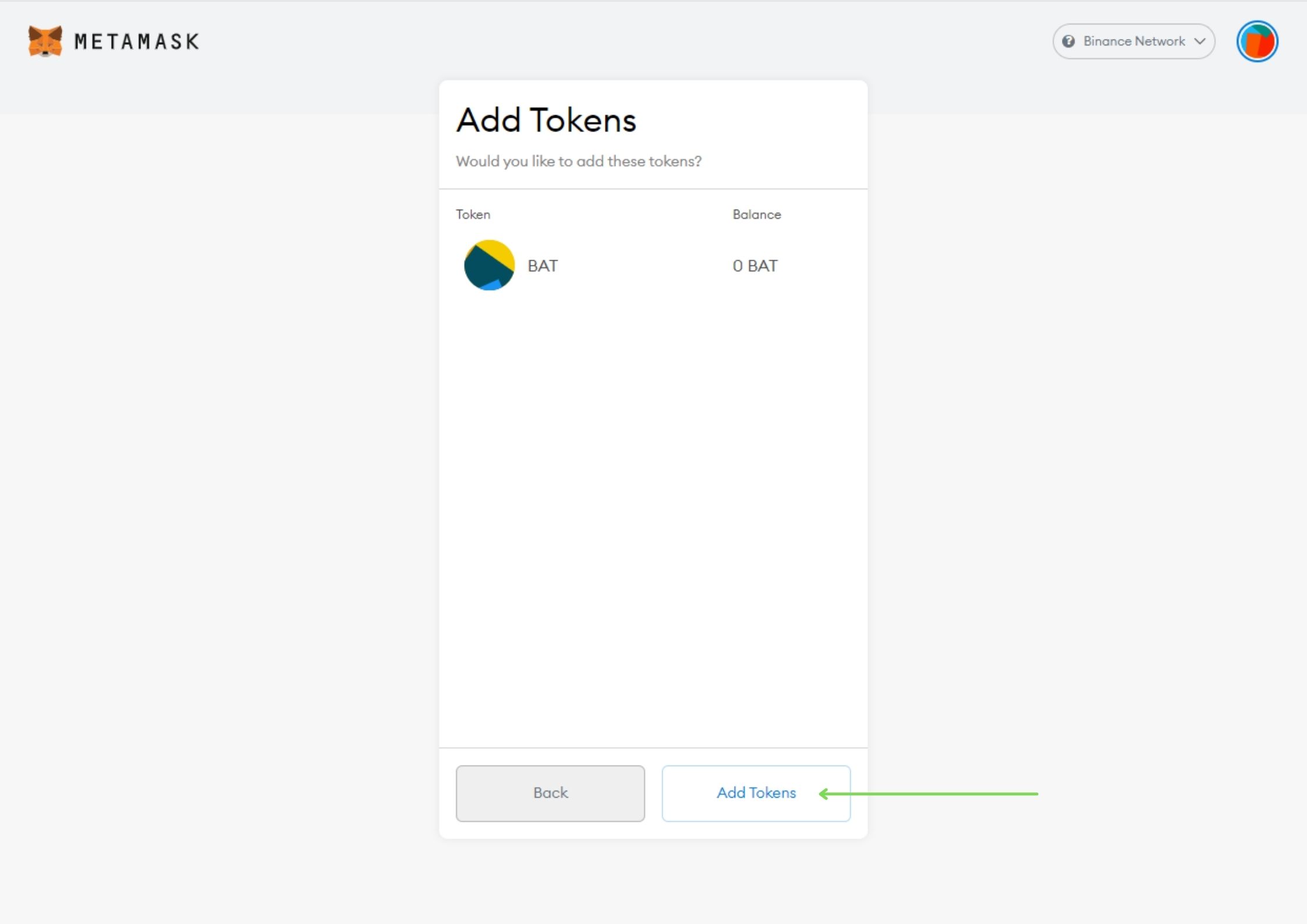This screenshot has width=1307, height=924.
Task: Click the BAT token icon
Action: coord(489,265)
